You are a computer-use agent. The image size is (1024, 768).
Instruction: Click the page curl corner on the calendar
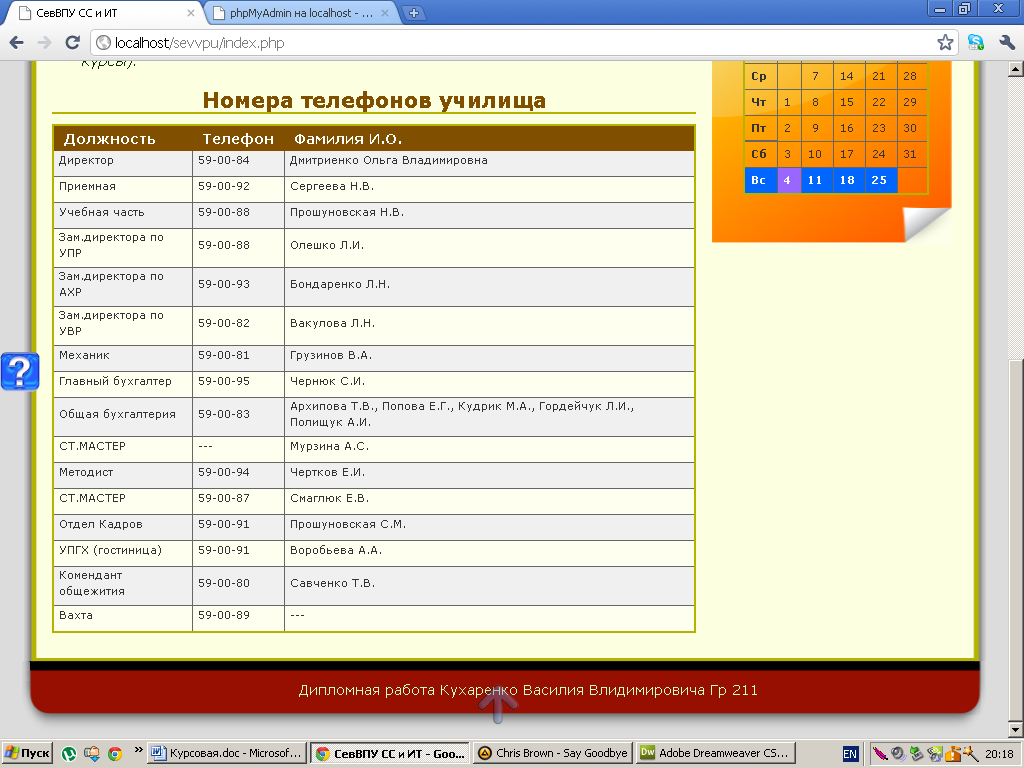pos(927,224)
